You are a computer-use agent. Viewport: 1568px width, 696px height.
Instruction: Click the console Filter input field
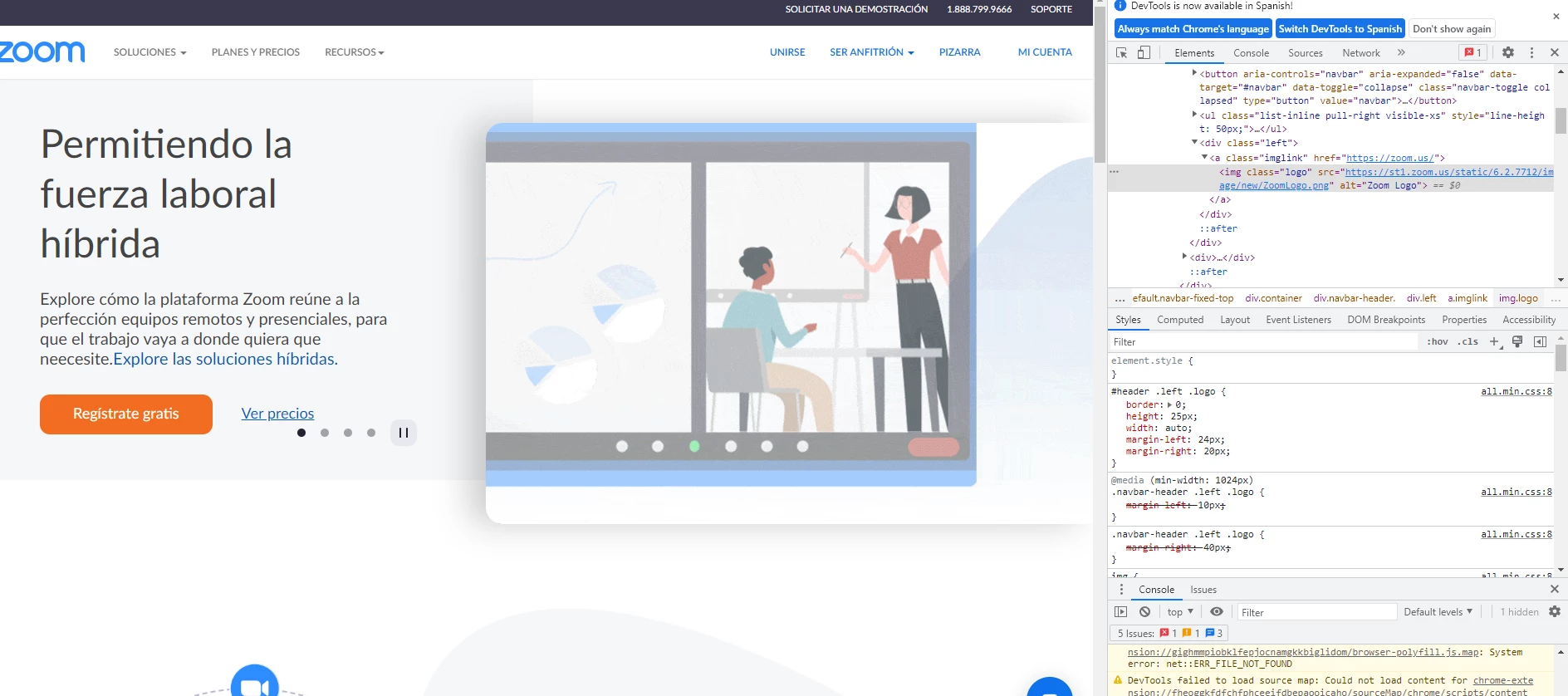[x=1317, y=612]
